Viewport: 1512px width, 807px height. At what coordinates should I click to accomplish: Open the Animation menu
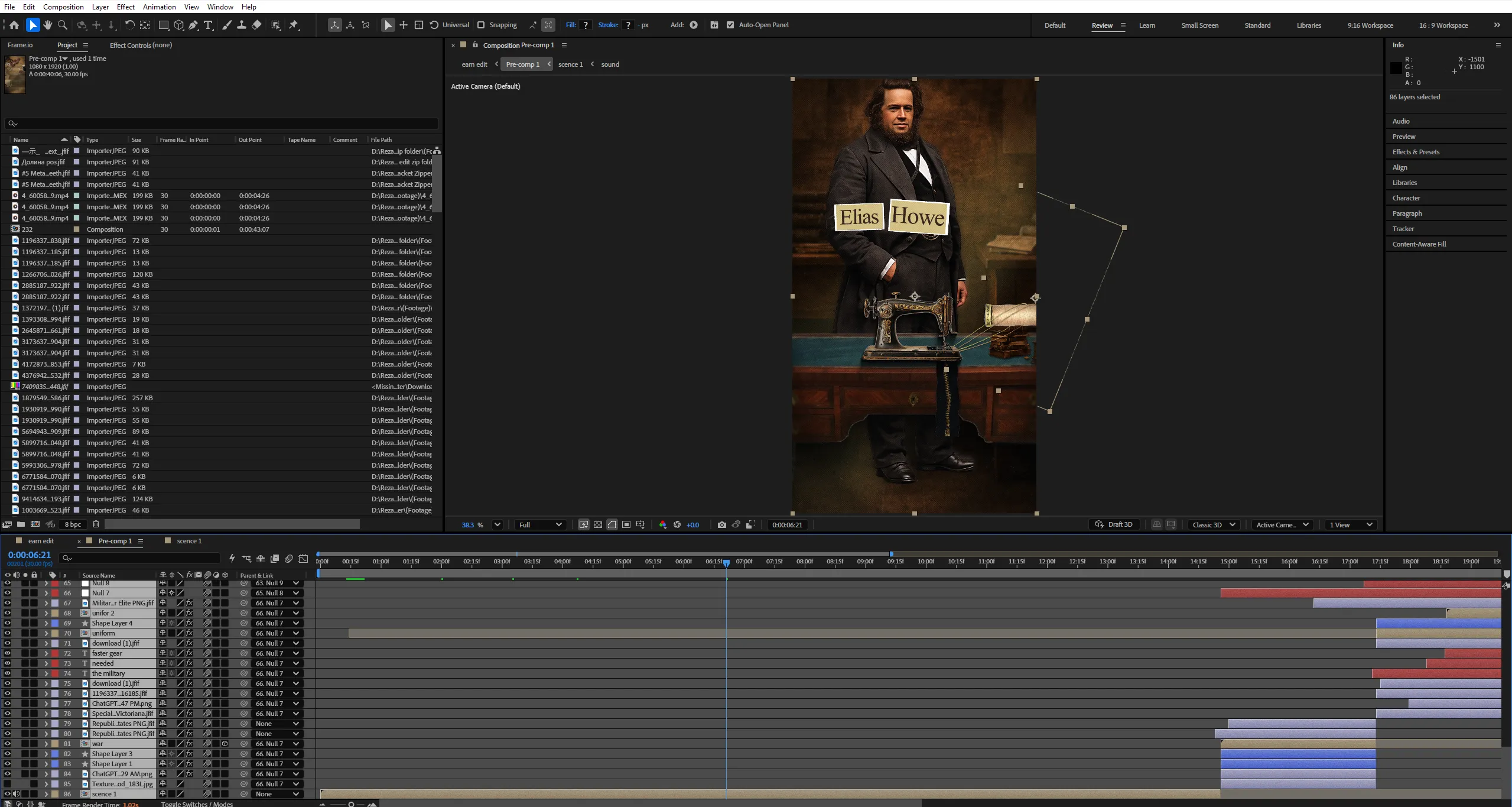click(x=159, y=7)
